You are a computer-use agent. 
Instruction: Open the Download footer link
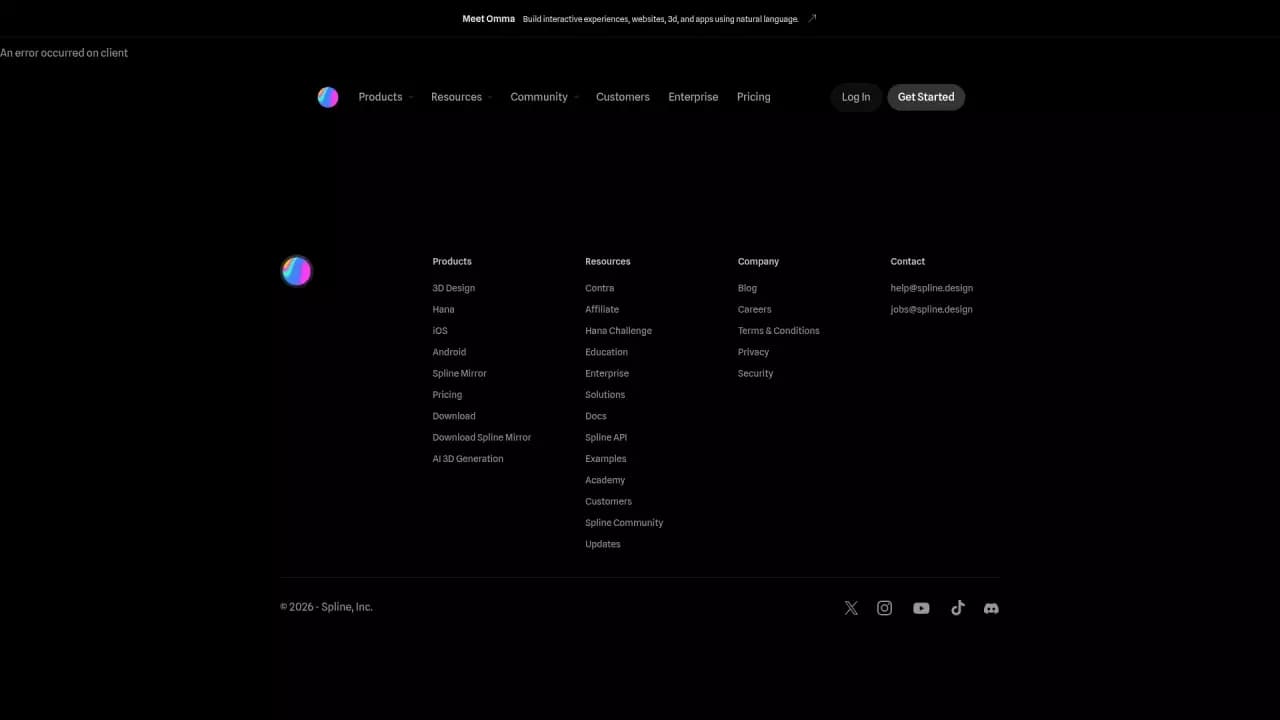(x=454, y=416)
